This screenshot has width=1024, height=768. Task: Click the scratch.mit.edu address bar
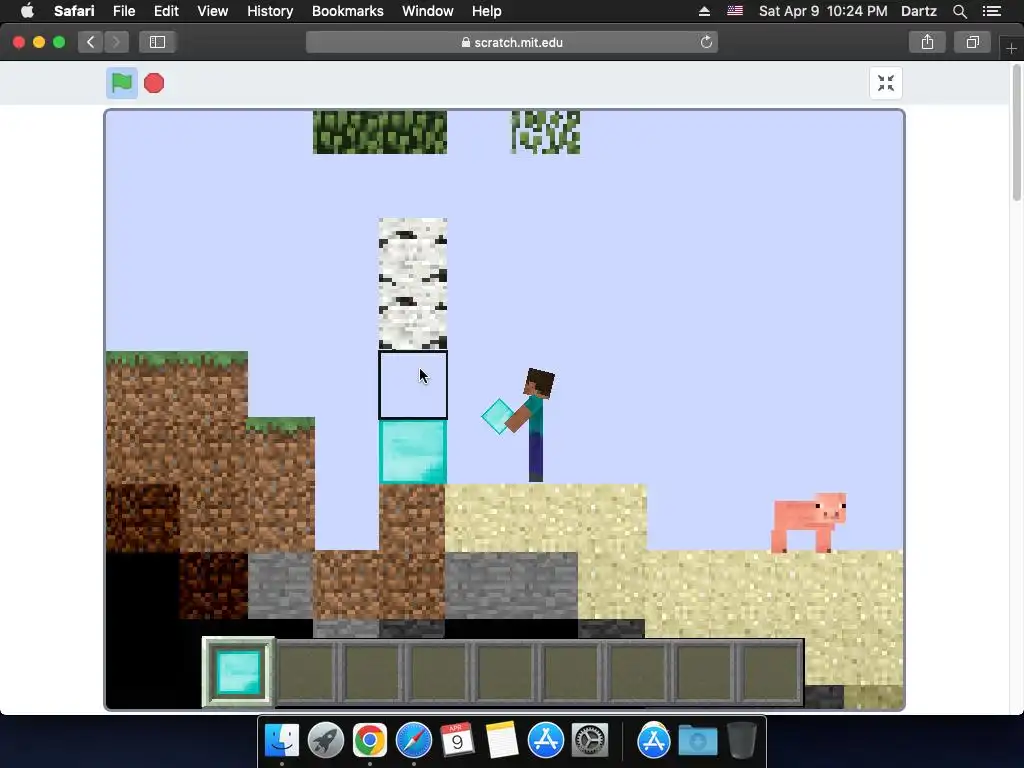click(511, 42)
